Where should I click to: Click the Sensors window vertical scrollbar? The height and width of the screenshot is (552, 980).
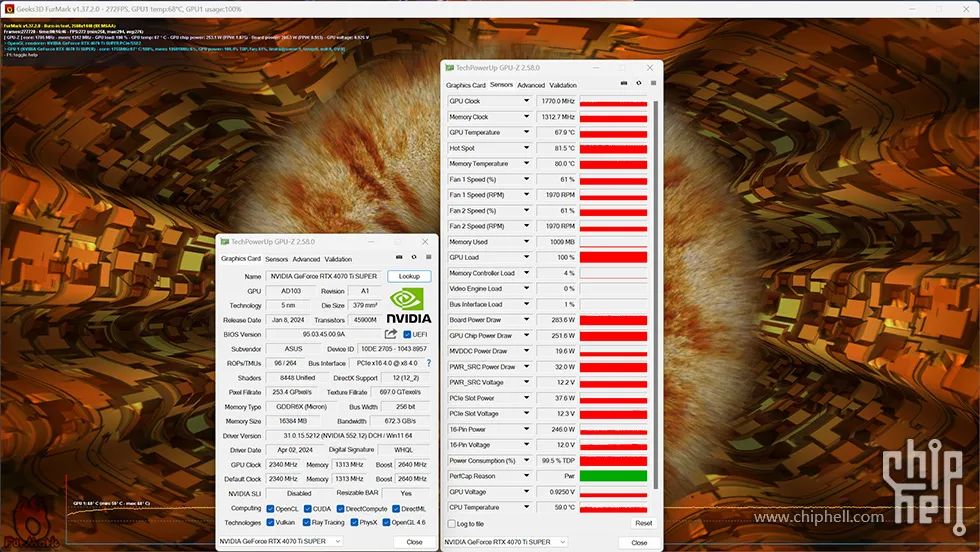655,294
